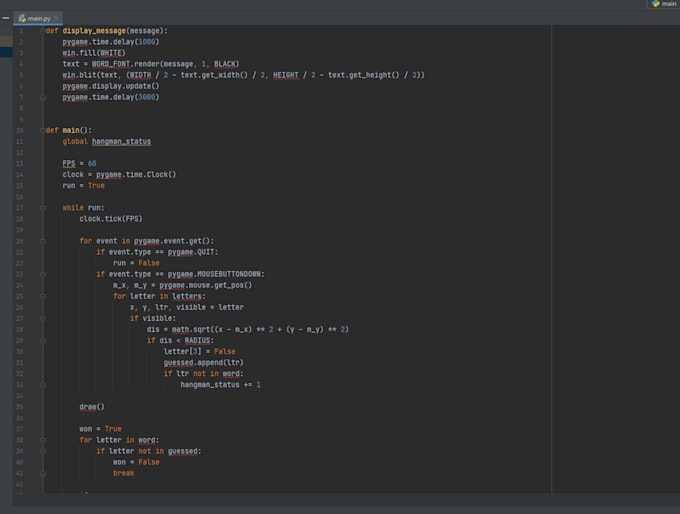This screenshot has width=680, height=514.
Task: Collapse the display_message function fold marker
Action: click(x=42, y=31)
